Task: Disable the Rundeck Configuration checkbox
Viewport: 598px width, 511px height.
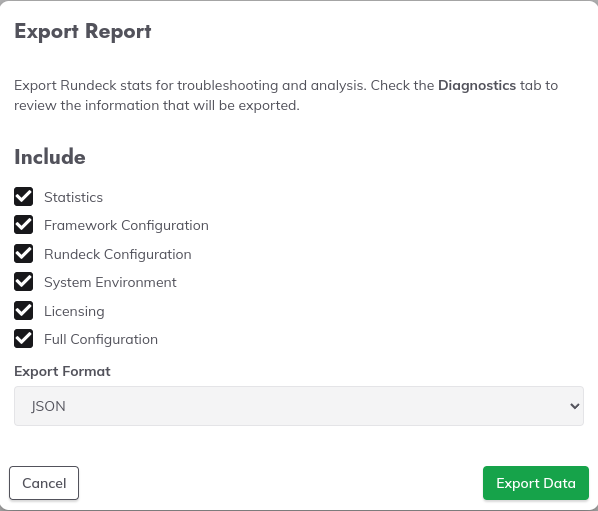Action: 24,254
